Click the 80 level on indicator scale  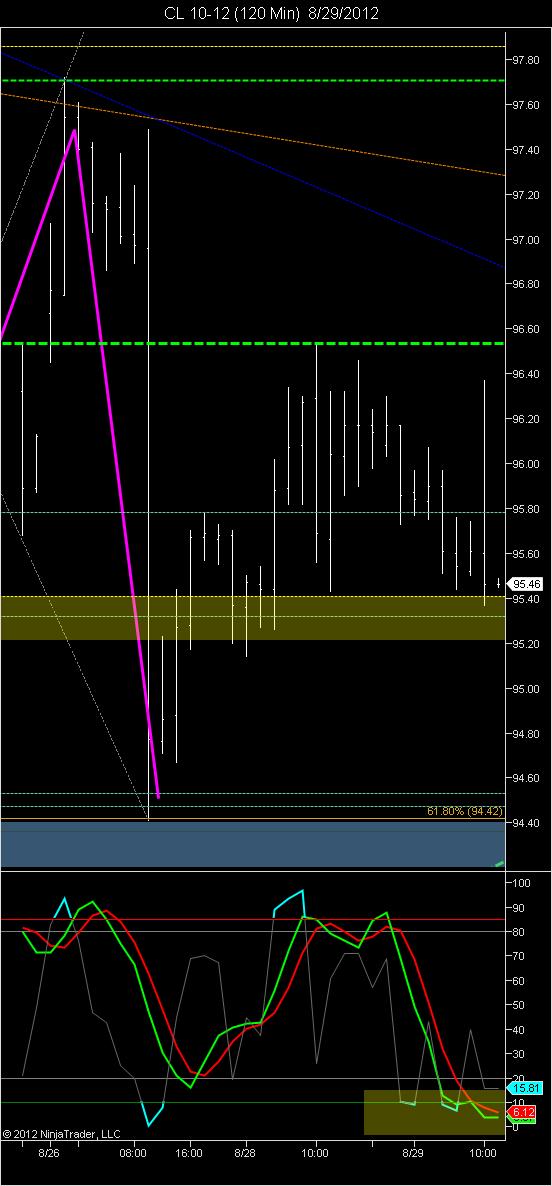[519, 932]
